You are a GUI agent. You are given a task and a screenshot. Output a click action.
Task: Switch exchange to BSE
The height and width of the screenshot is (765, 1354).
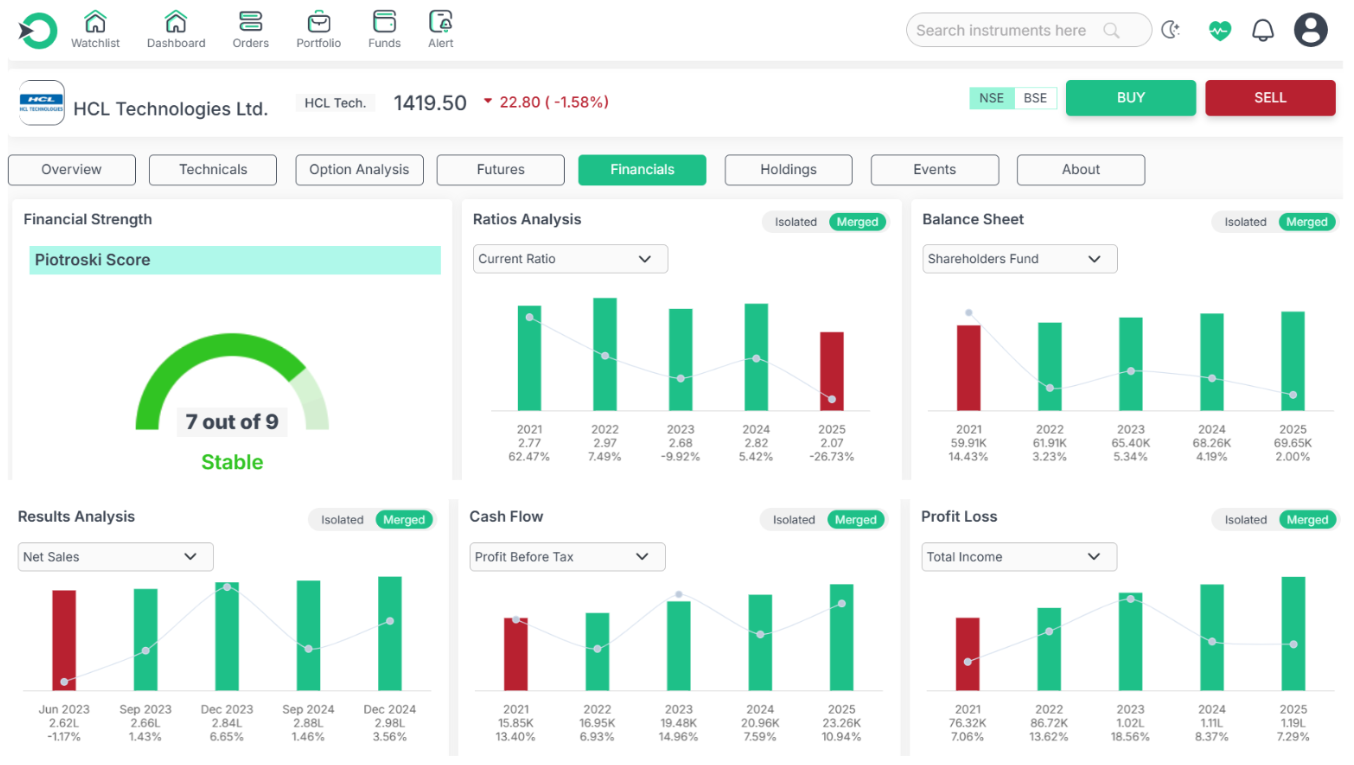click(1035, 98)
